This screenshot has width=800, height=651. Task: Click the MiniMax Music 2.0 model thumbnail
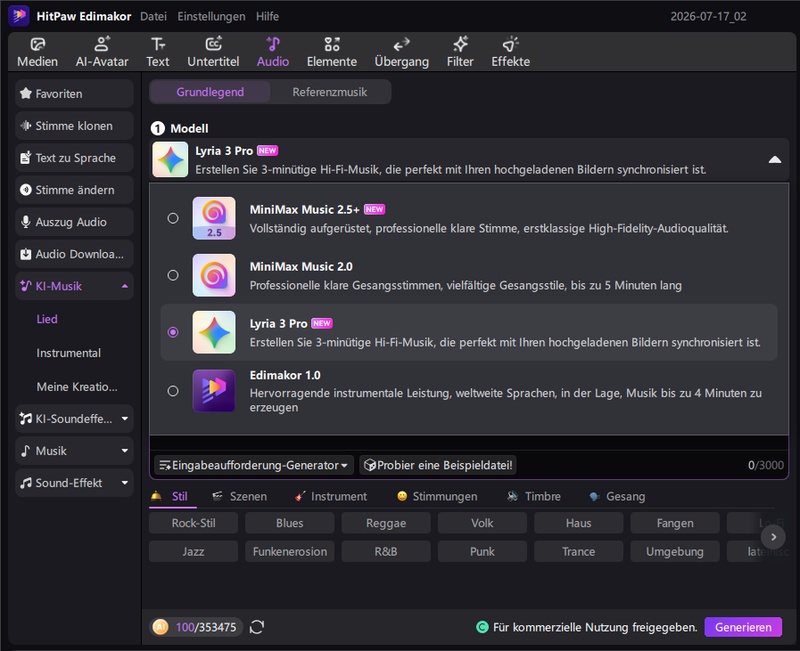pos(214,276)
